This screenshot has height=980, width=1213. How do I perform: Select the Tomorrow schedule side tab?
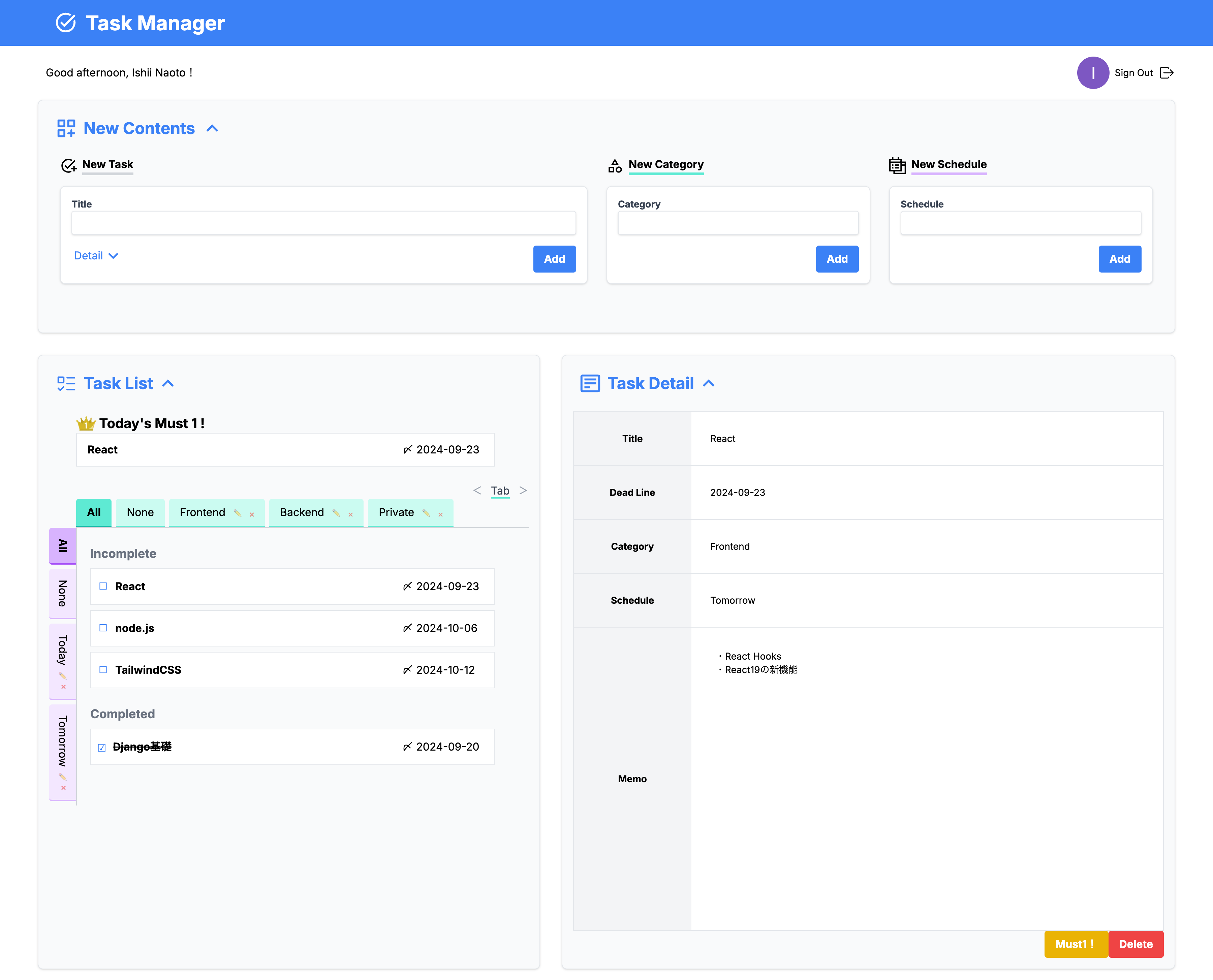(x=63, y=740)
